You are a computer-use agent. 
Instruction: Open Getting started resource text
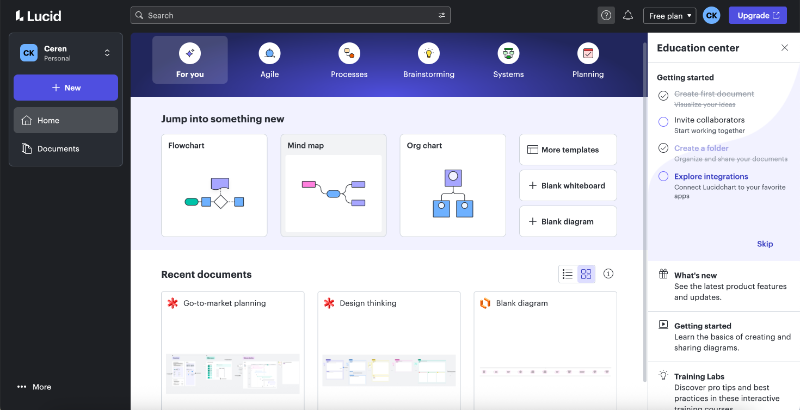tap(732, 337)
